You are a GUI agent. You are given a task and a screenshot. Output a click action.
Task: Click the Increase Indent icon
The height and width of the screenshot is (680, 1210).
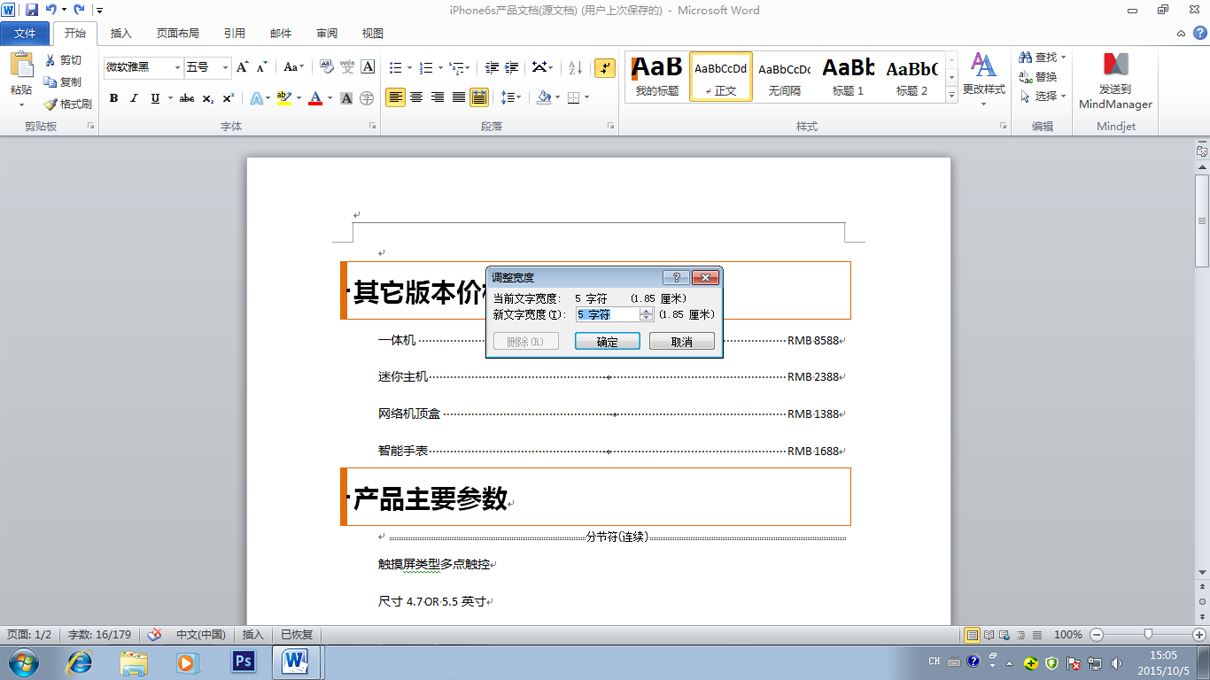[511, 67]
